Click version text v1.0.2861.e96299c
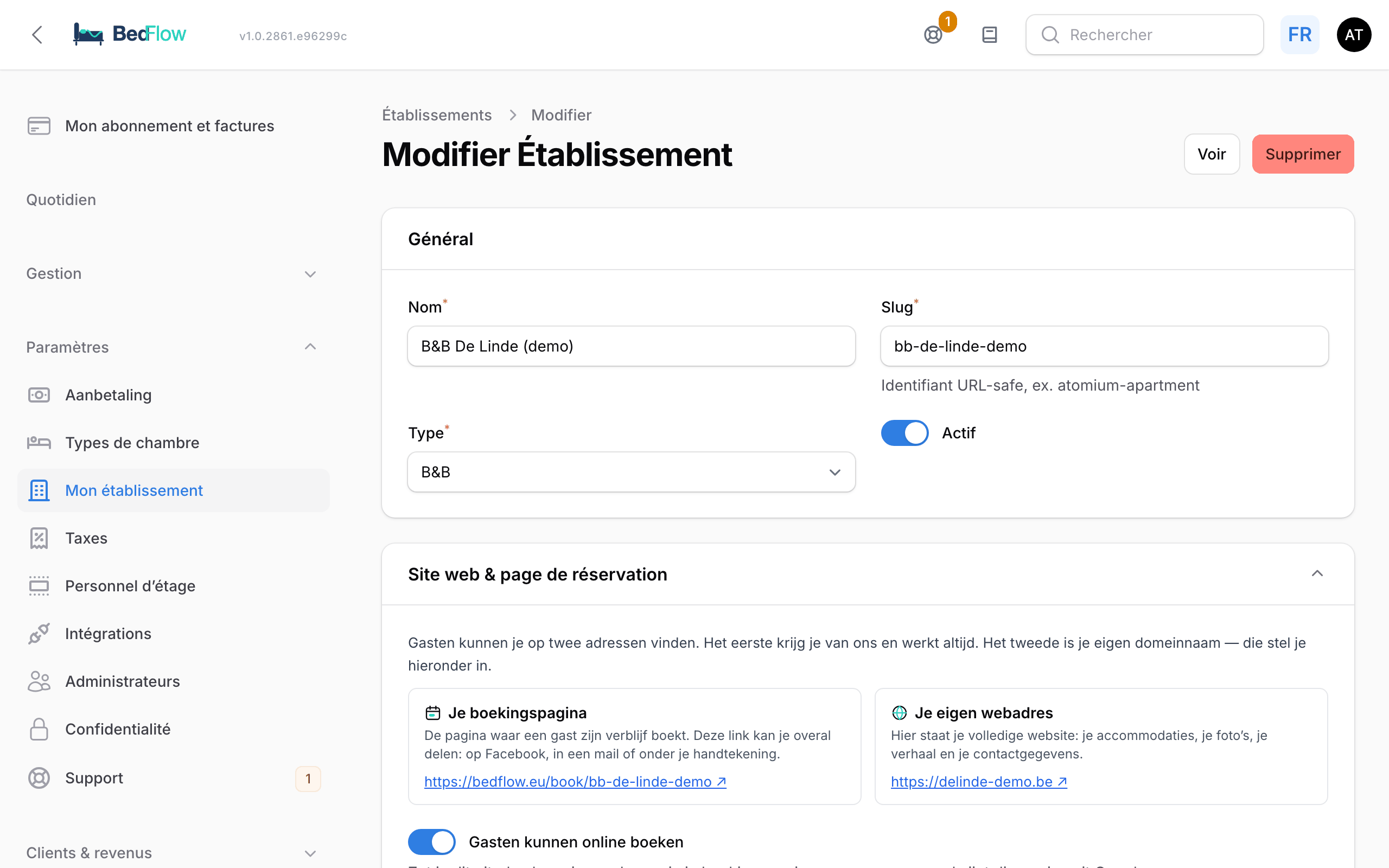The image size is (1389, 868). click(293, 36)
